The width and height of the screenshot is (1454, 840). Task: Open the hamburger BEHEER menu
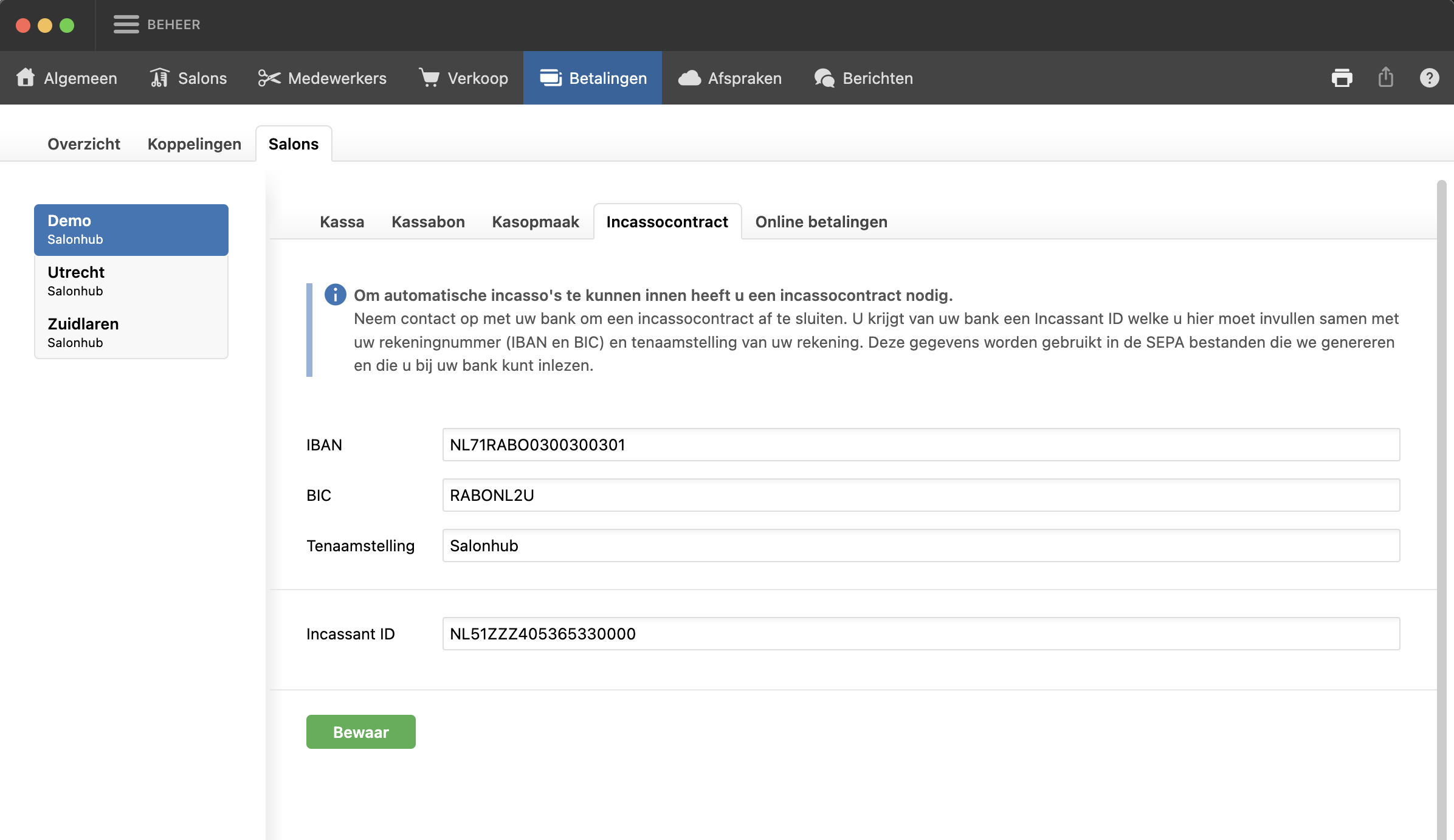pyautogui.click(x=126, y=24)
